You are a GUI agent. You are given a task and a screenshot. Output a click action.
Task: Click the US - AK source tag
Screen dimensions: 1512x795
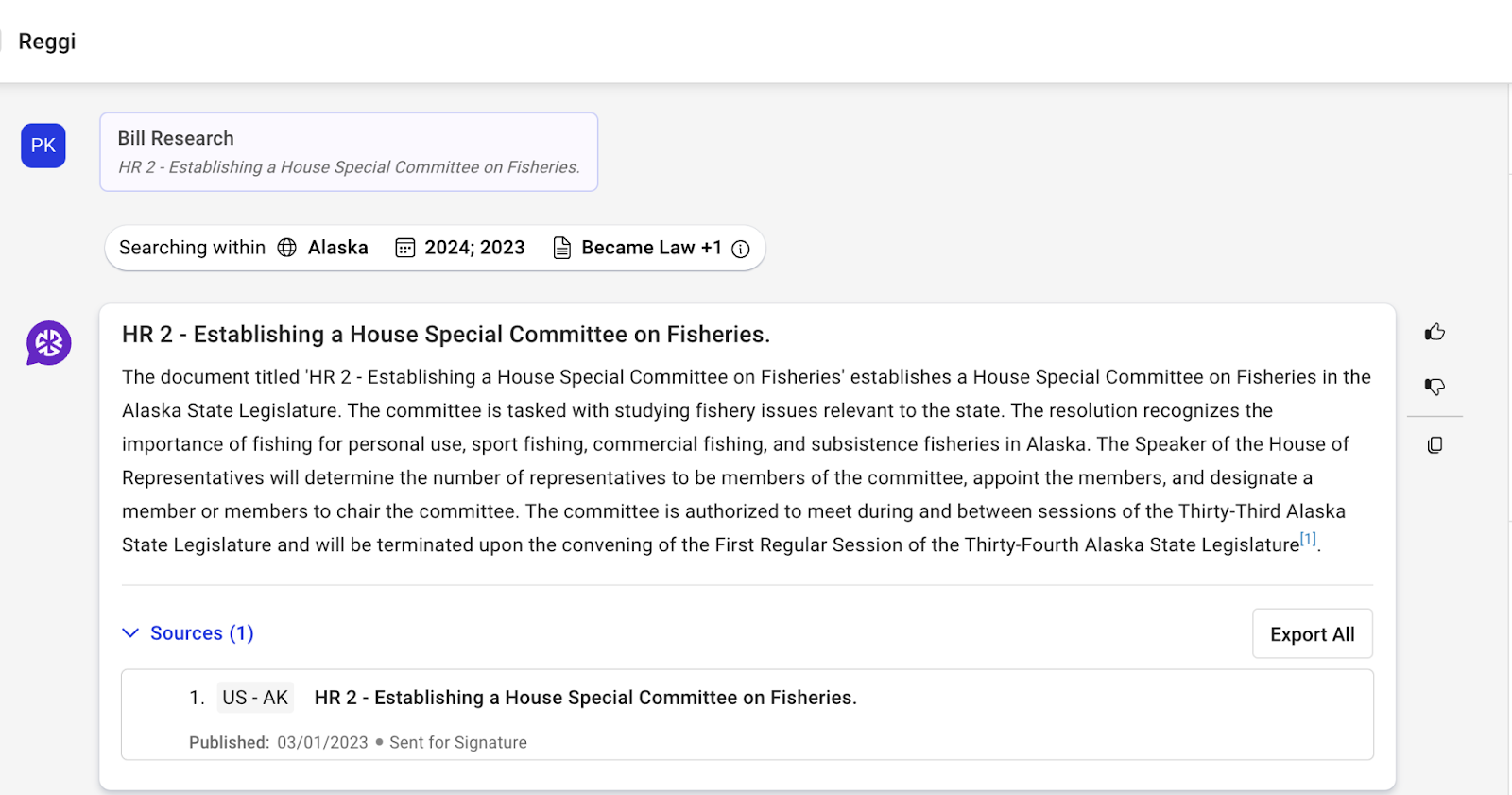pyautogui.click(x=255, y=698)
